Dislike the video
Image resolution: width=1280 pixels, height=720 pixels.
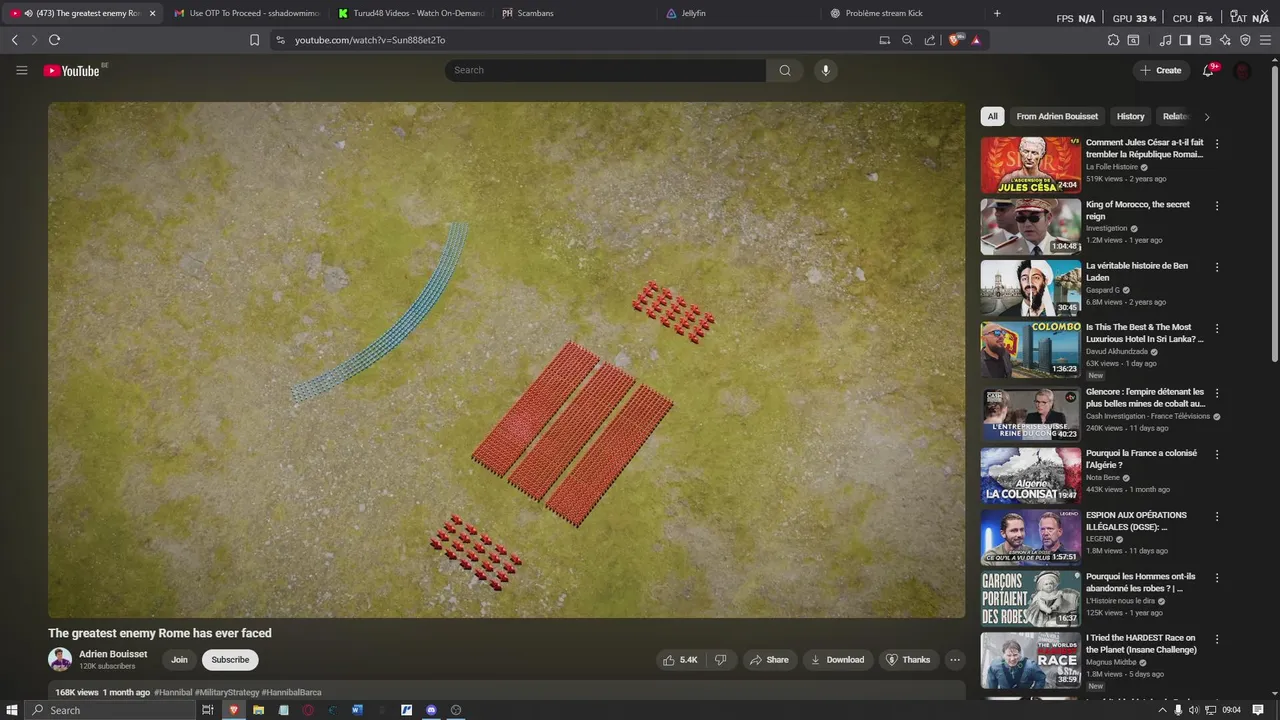(x=720, y=660)
